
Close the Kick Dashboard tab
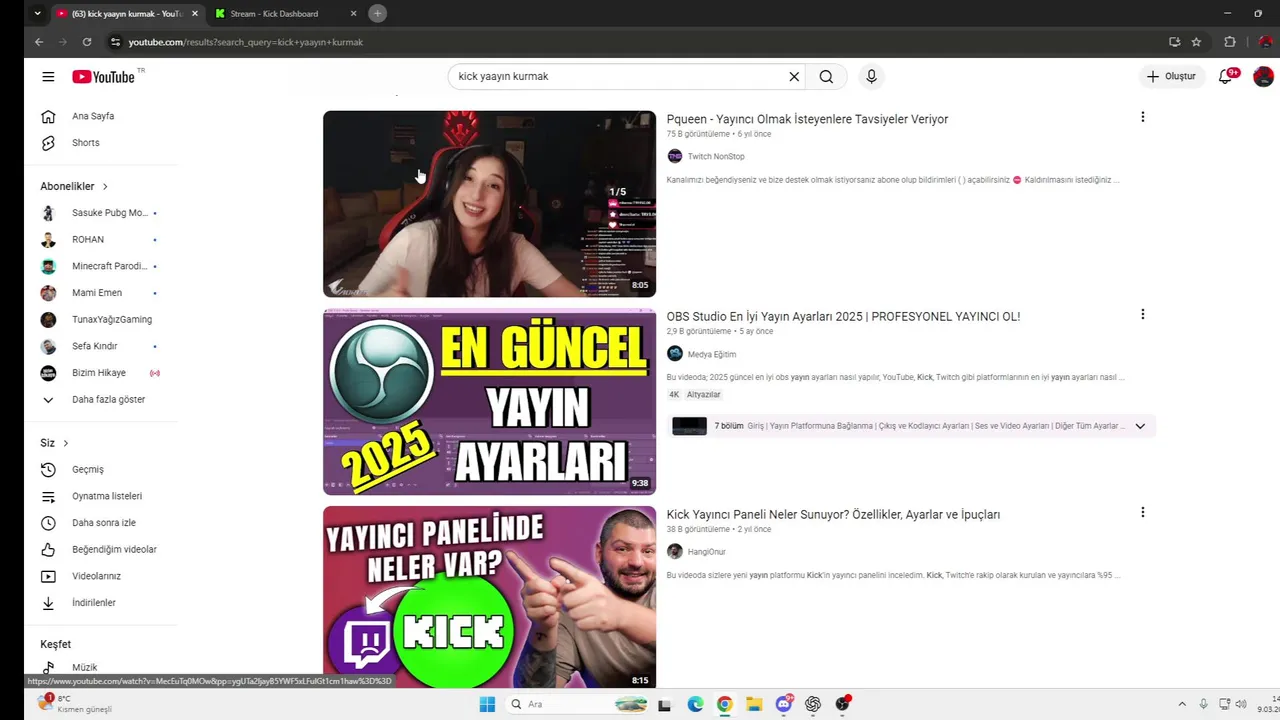[354, 14]
